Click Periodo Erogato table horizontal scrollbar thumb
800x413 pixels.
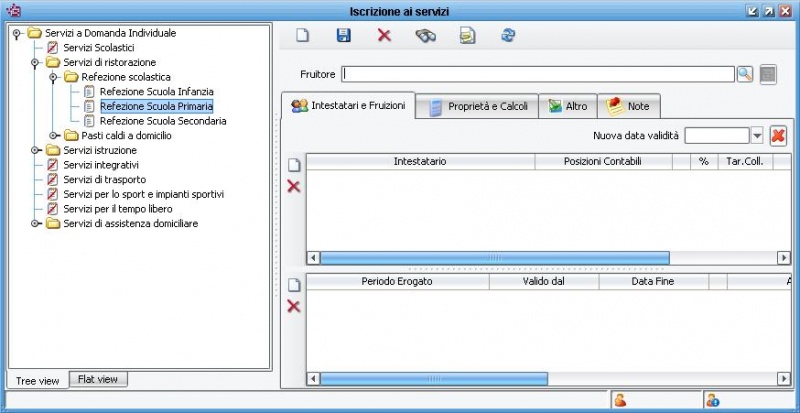coord(434,379)
